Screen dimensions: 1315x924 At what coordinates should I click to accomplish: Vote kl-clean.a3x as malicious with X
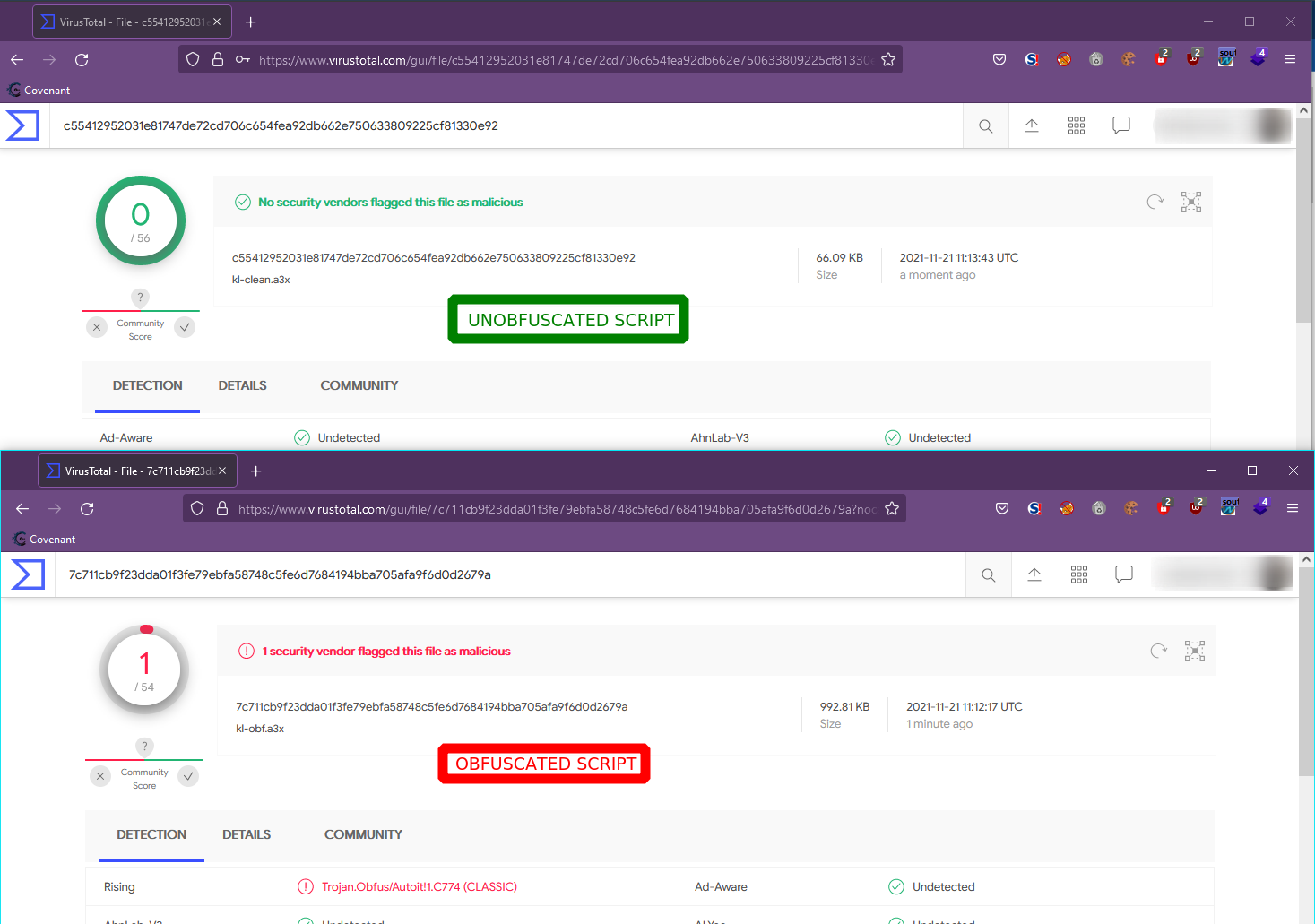pos(97,327)
